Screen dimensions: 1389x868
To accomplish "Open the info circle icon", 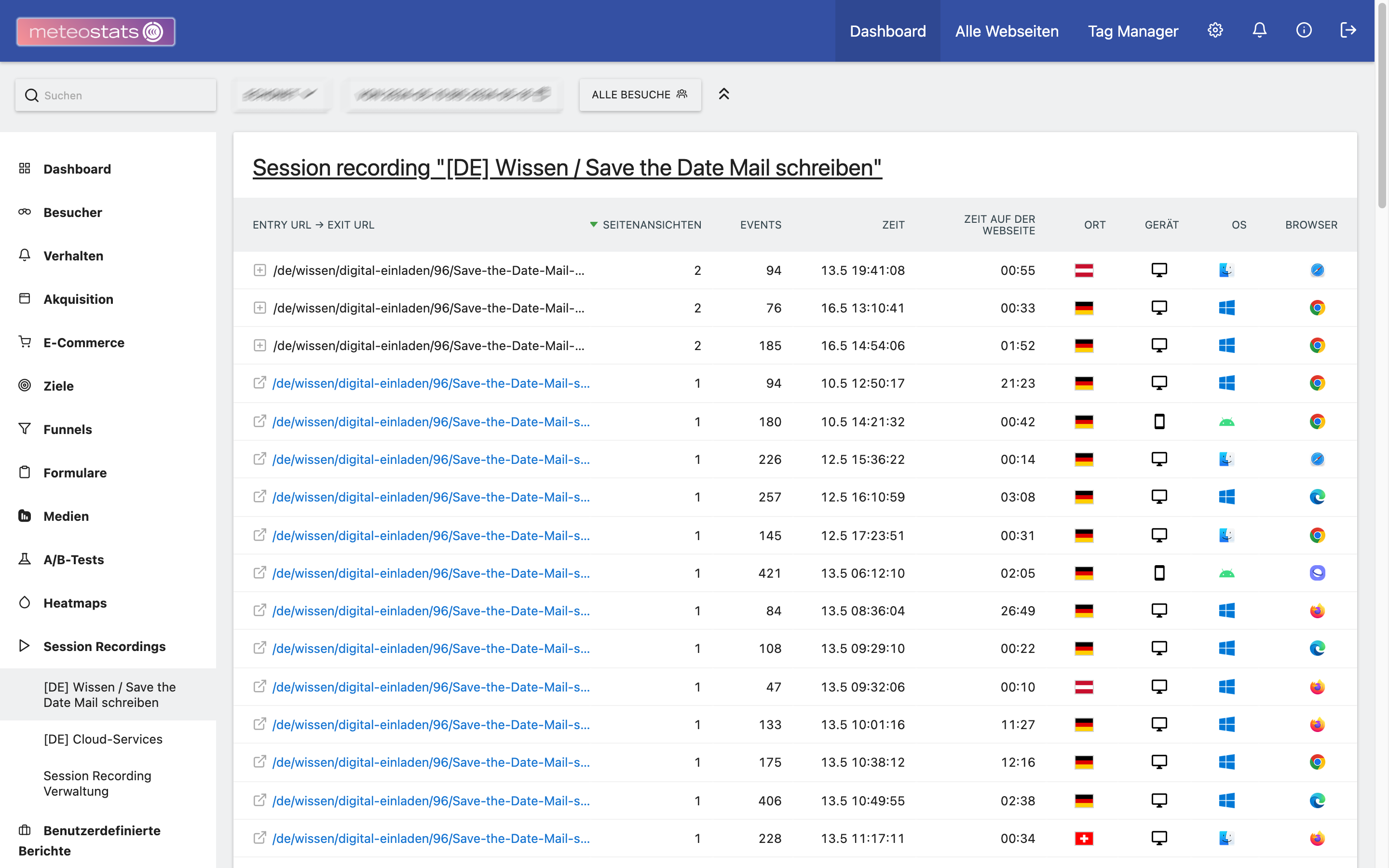I will click(x=1304, y=30).
